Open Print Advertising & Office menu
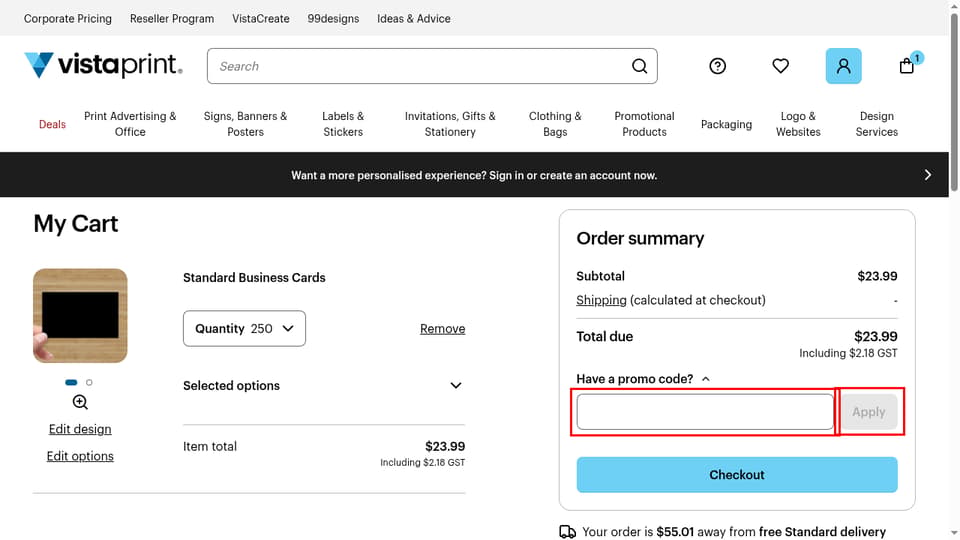This screenshot has height=540, width=960. point(130,124)
